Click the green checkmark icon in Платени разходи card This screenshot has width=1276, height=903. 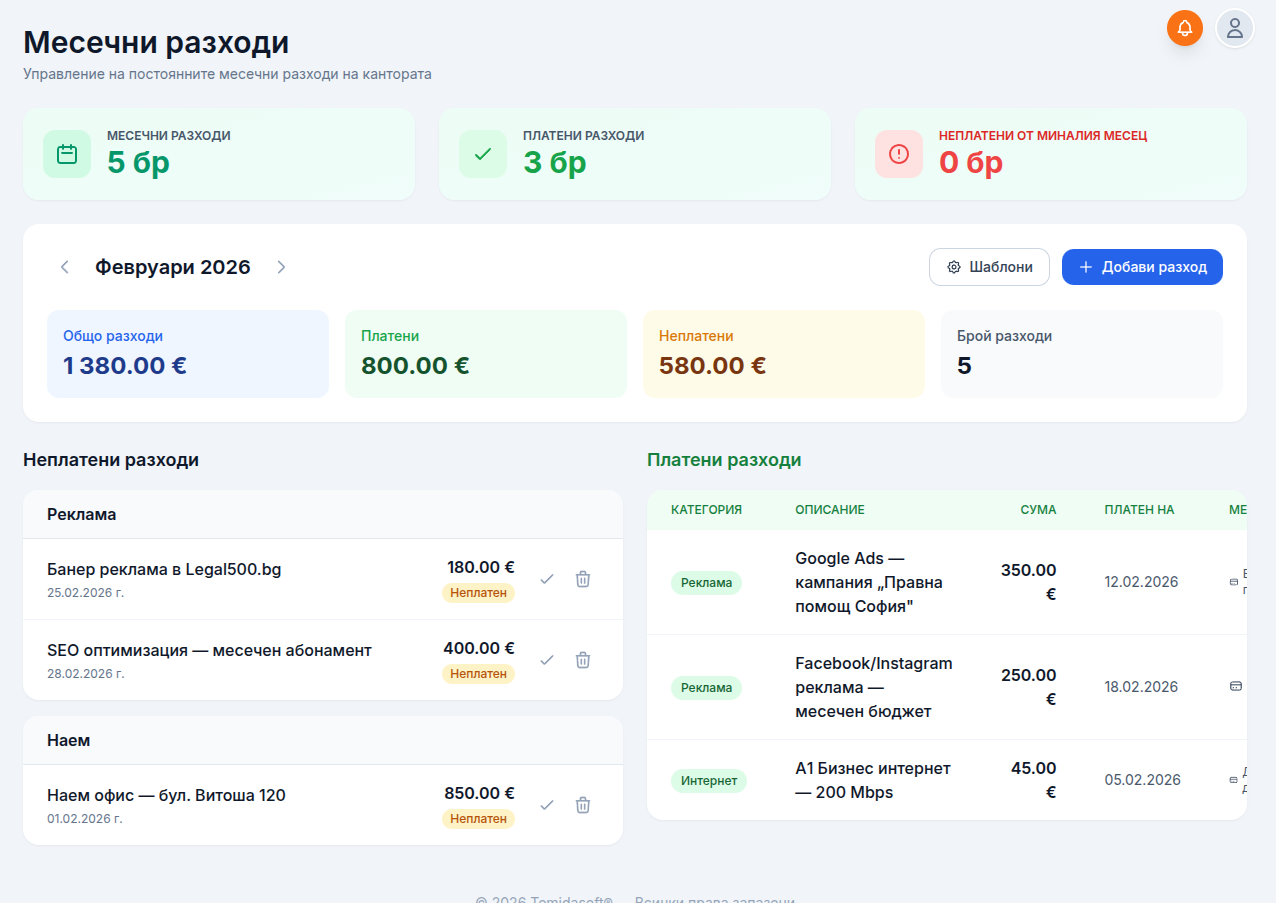[x=483, y=154]
